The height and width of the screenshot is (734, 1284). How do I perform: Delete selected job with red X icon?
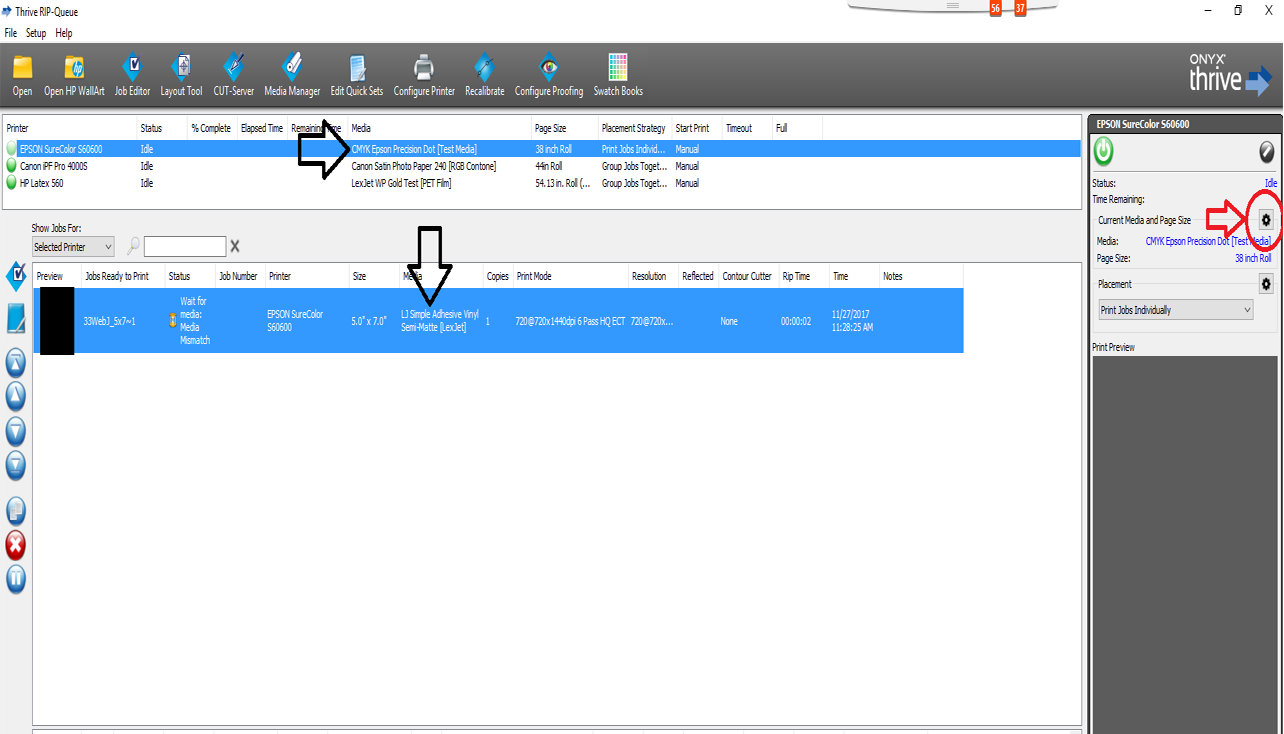click(16, 545)
